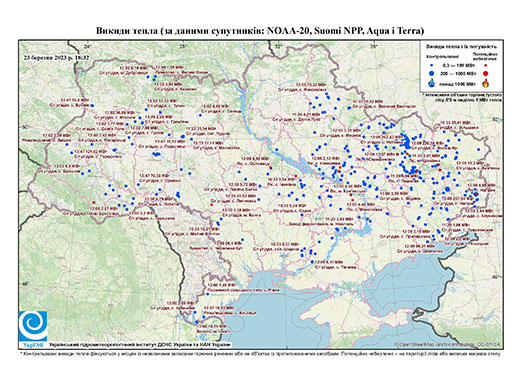Click the 36° longitude label at top
520x368 pixels.
pos(374,46)
